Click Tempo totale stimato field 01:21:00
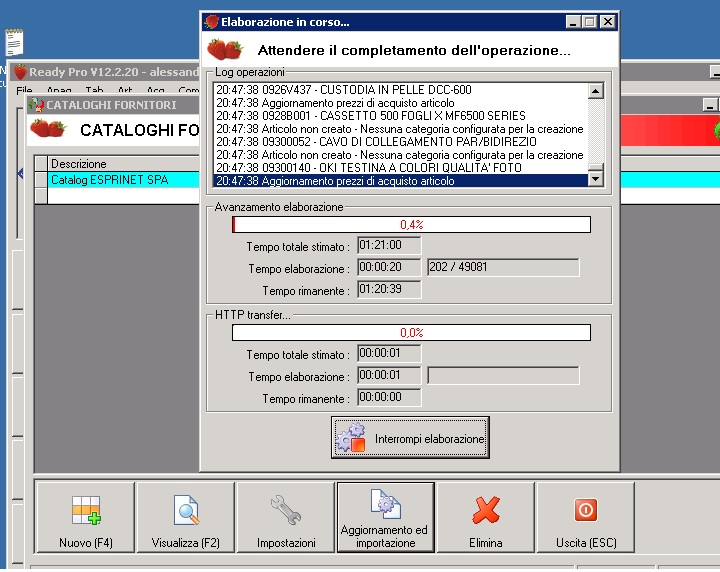 pos(389,245)
